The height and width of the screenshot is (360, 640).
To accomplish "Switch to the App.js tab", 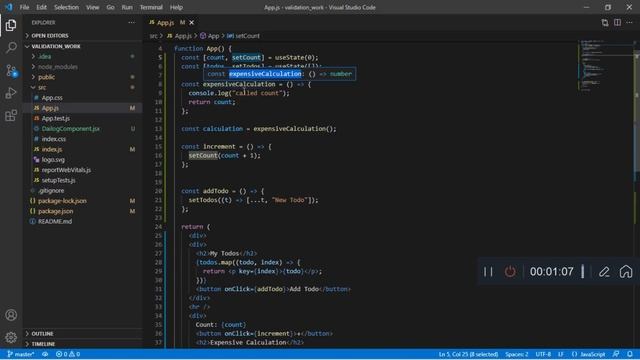I will coord(165,22).
